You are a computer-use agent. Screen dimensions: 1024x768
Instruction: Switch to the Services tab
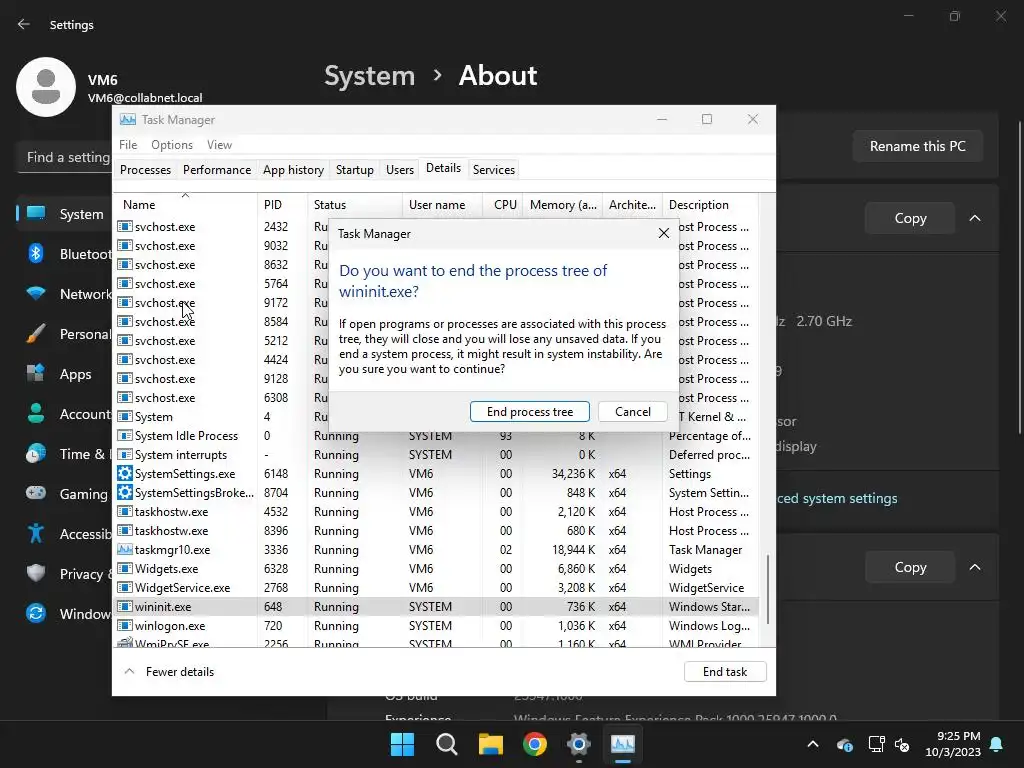pyautogui.click(x=494, y=170)
